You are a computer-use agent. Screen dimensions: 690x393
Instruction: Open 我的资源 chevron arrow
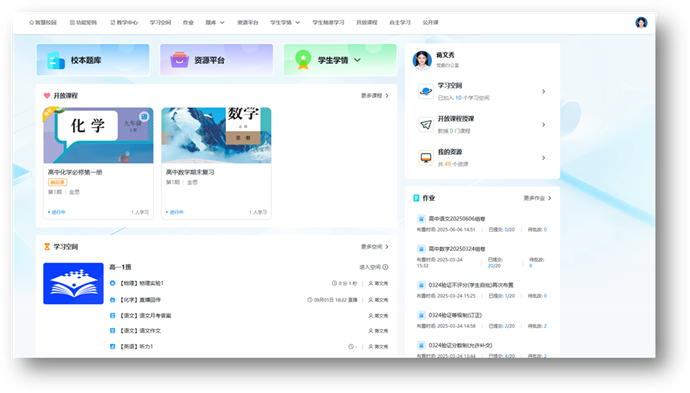coord(543,158)
